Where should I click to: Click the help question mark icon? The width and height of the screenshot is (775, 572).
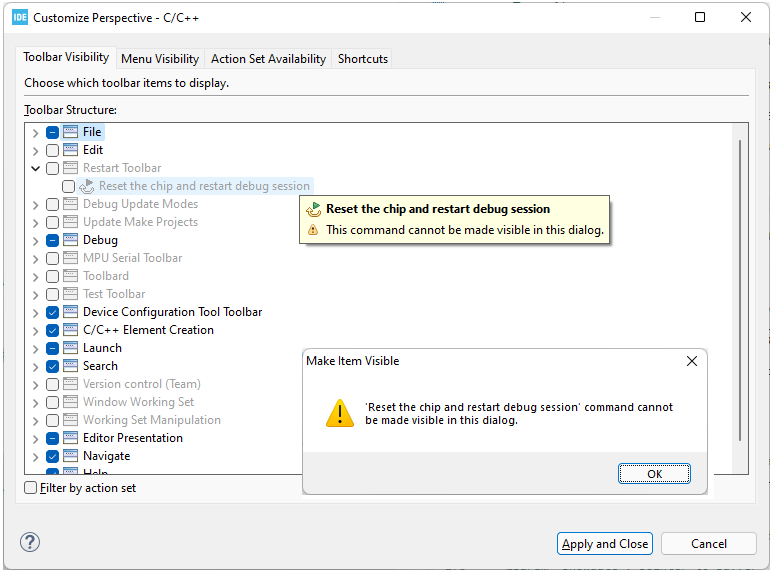click(30, 543)
